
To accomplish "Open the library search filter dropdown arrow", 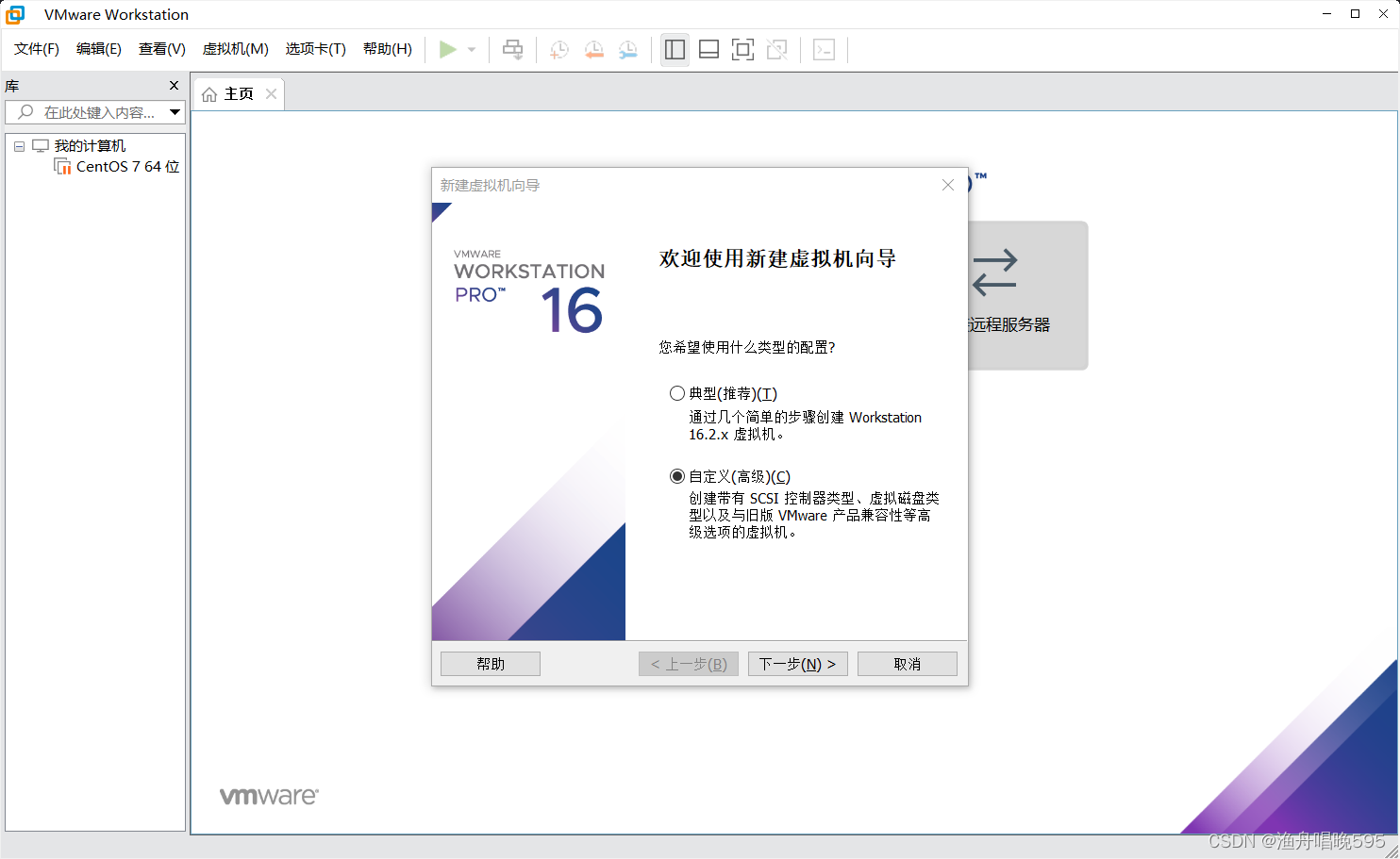I will pos(175,112).
